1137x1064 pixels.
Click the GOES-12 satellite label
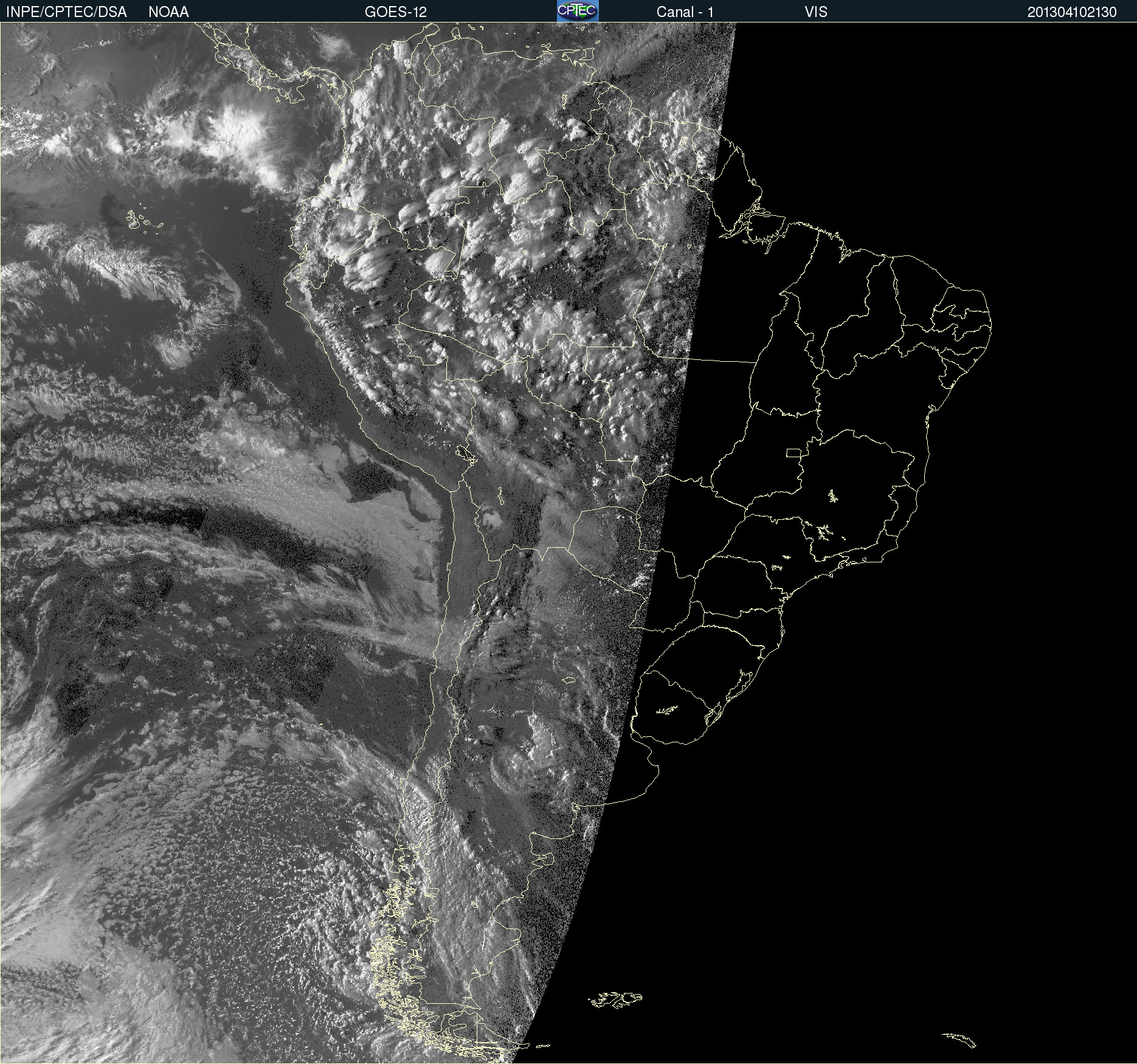(396, 12)
